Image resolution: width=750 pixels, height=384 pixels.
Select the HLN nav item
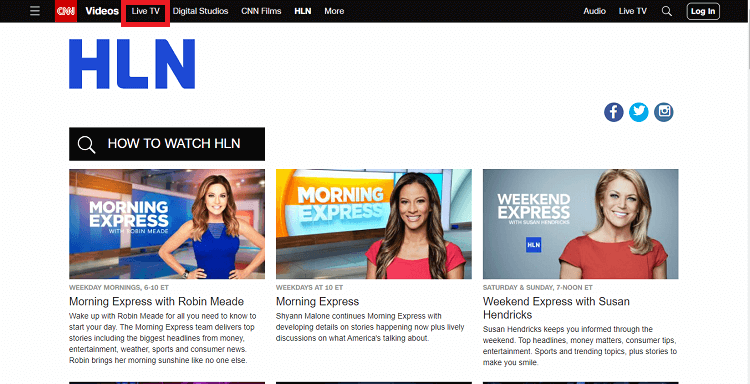(x=303, y=11)
